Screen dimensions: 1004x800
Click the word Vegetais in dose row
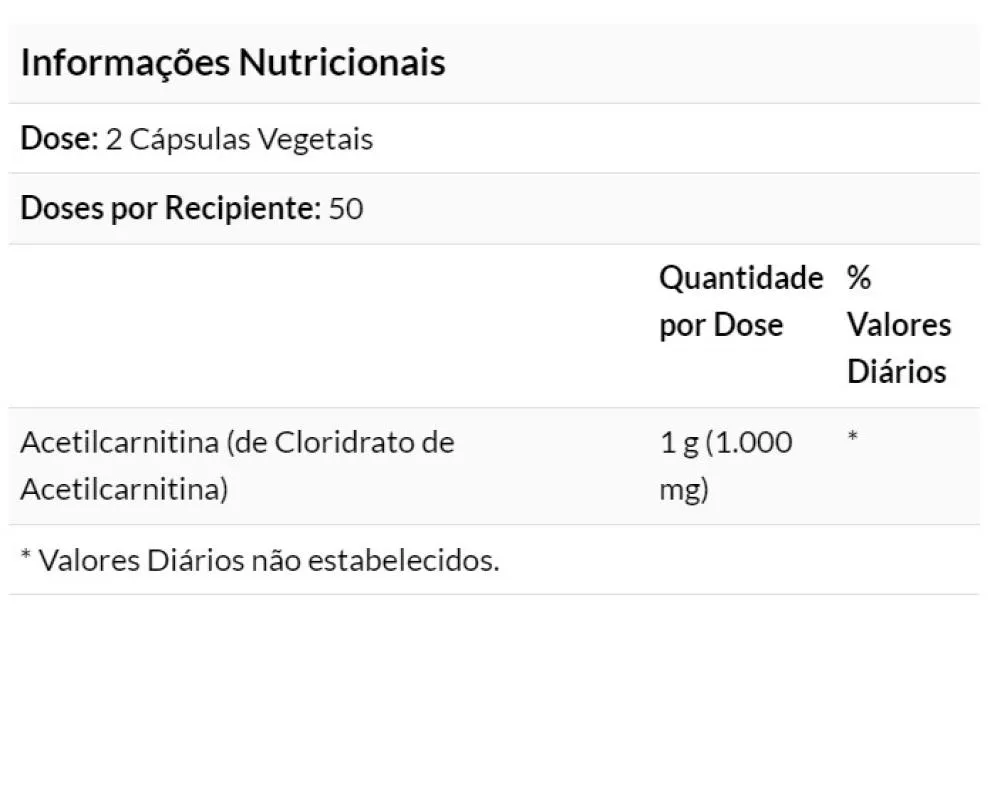(x=316, y=140)
